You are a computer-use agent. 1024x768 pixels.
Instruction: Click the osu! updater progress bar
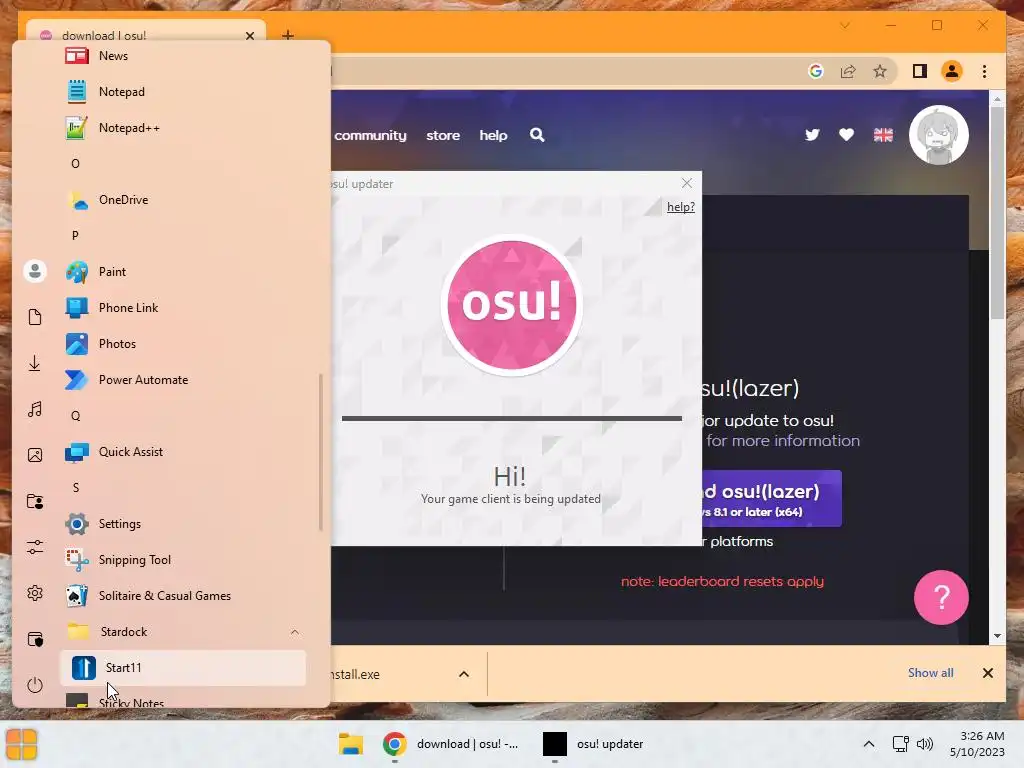tap(511, 418)
